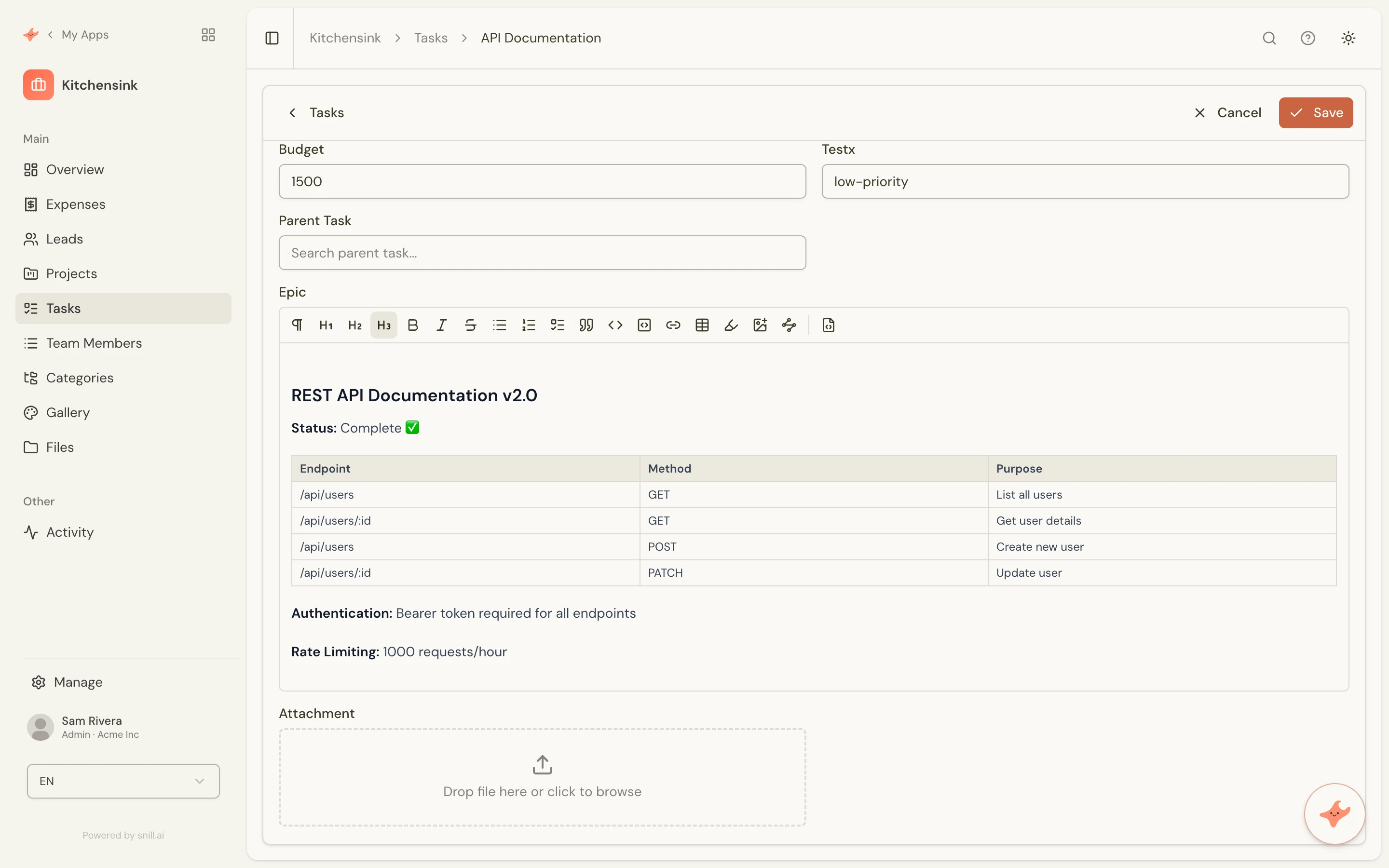The width and height of the screenshot is (1389, 868).
Task: Toggle the light/dark theme sun icon
Action: pyautogui.click(x=1348, y=38)
